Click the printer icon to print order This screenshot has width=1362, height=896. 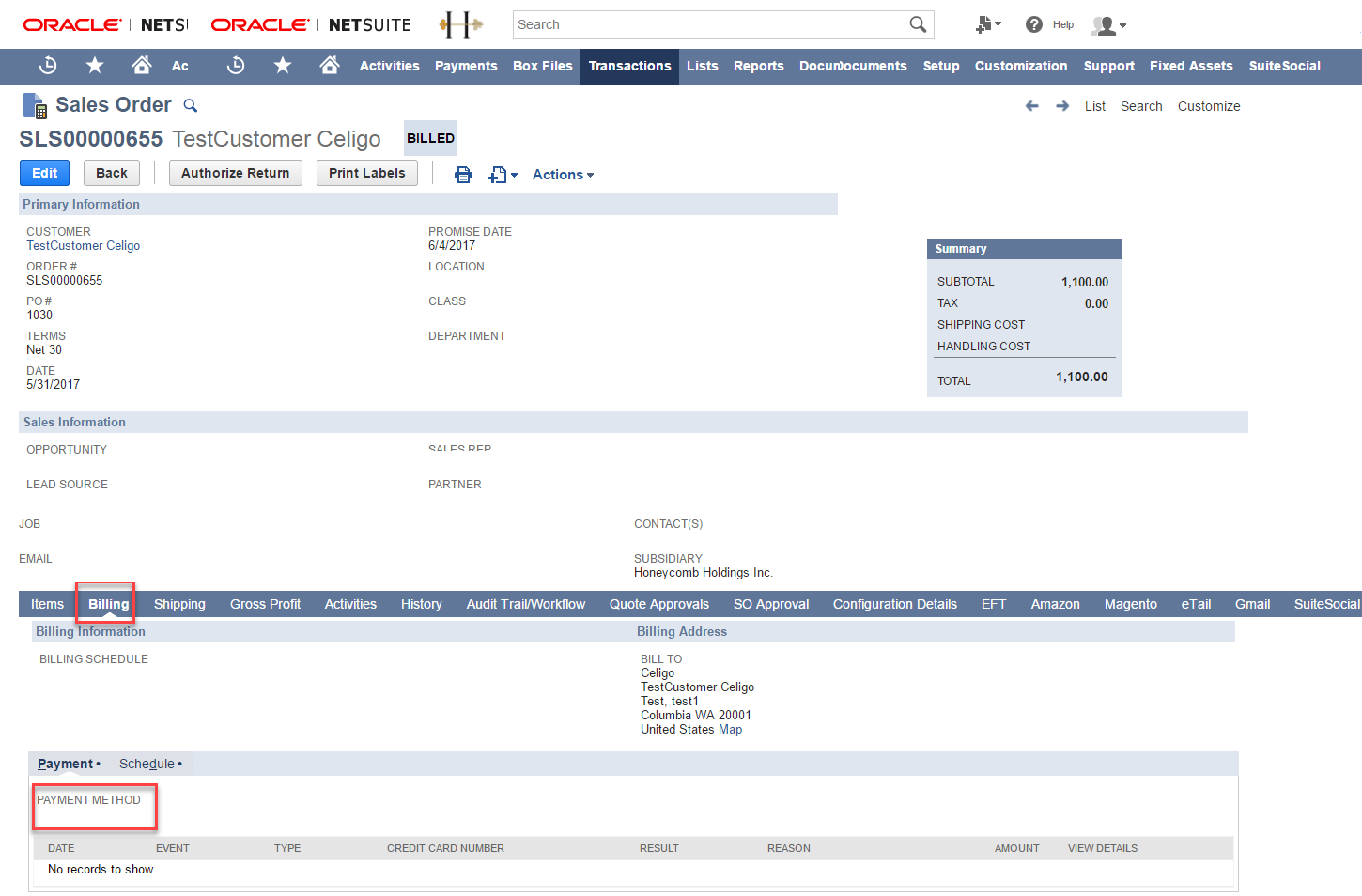coord(463,175)
